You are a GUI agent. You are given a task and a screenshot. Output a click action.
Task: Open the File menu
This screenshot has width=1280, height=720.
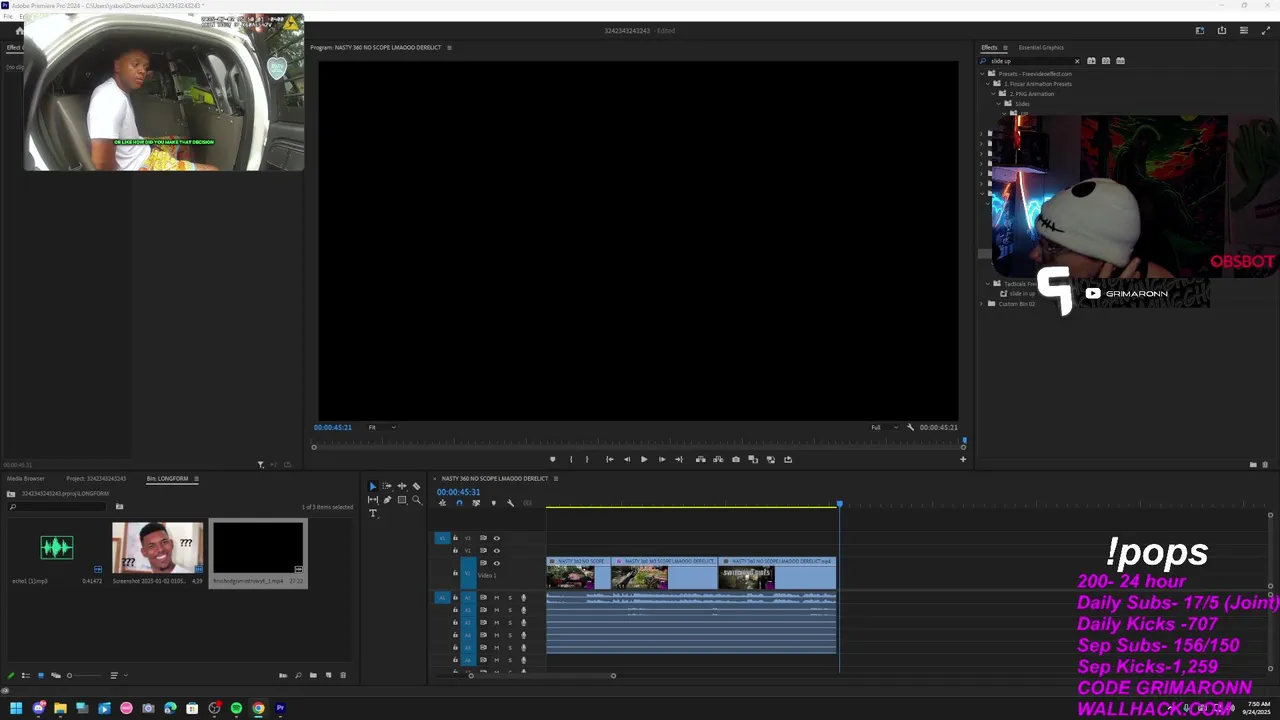click(x=7, y=17)
